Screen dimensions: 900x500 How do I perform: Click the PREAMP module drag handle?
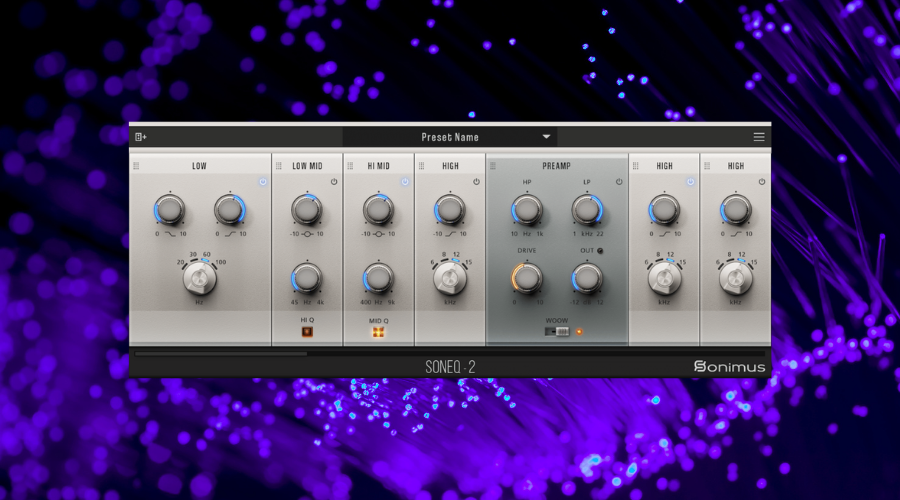click(x=492, y=166)
